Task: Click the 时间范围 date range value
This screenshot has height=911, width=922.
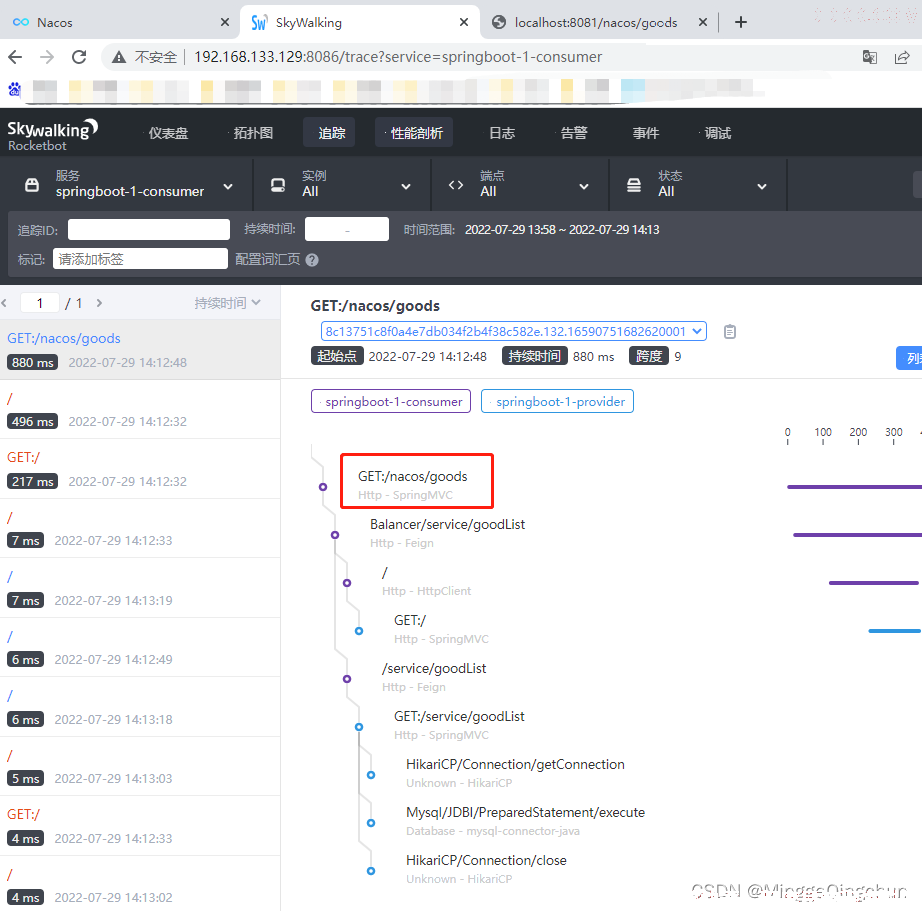Action: pyautogui.click(x=562, y=229)
